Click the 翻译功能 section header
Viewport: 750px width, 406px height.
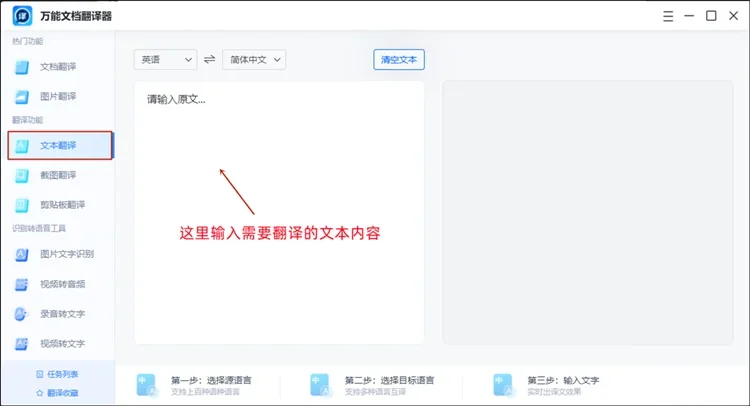tap(27, 120)
